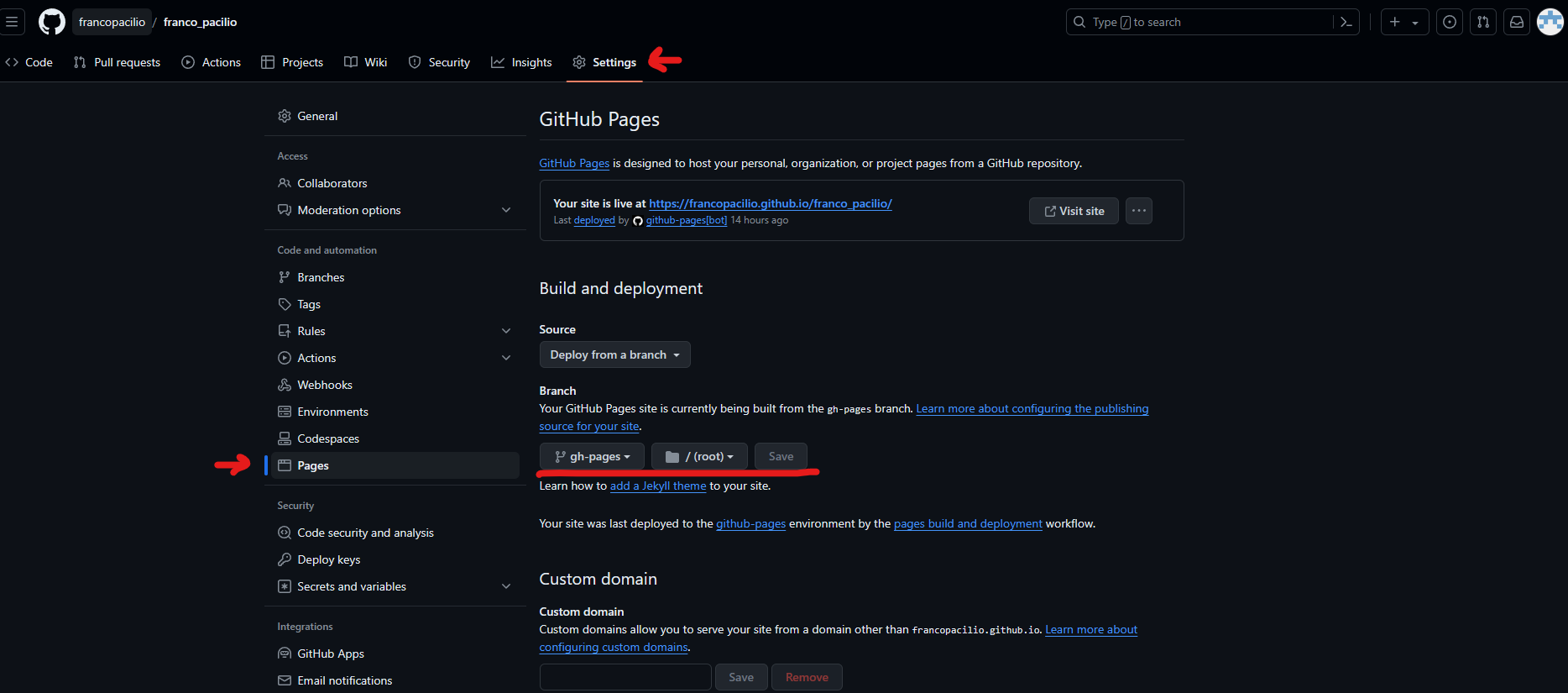
Task: Open the pull requests icon in the header
Action: pyautogui.click(x=1483, y=22)
